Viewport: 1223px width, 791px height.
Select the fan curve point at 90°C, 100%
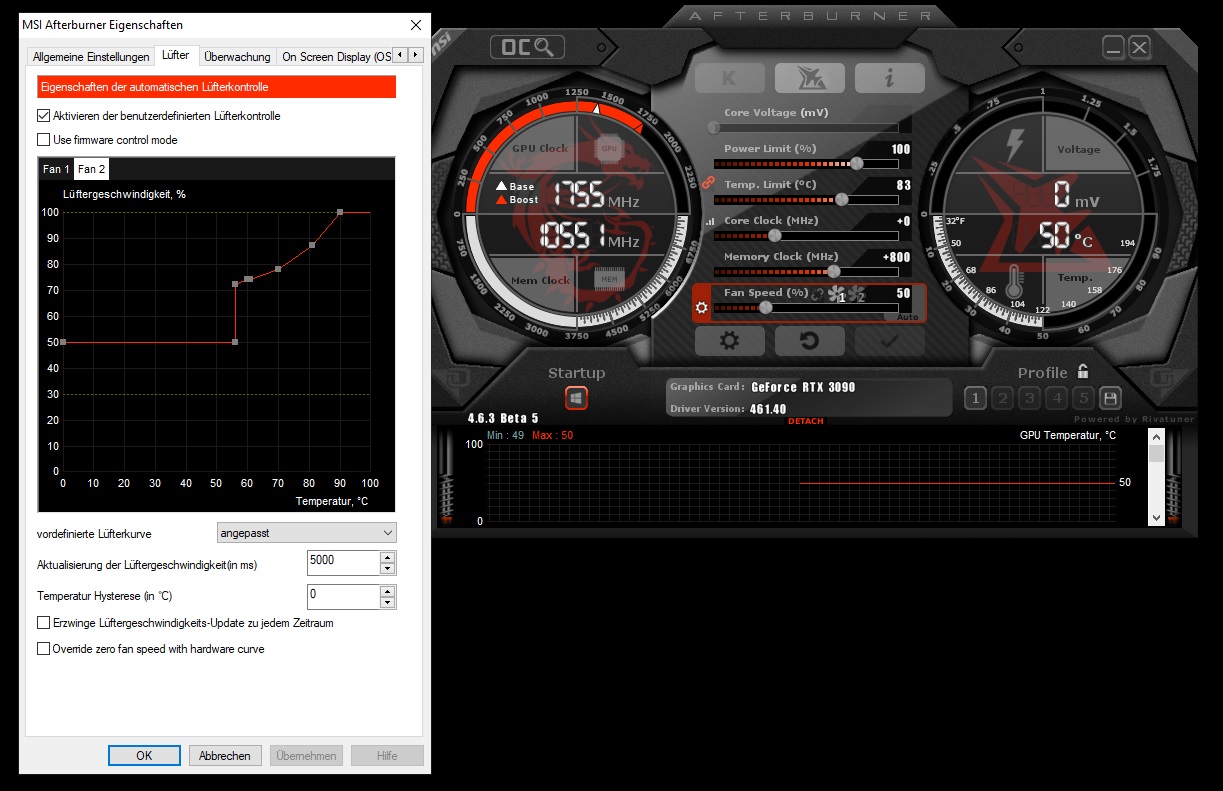[x=340, y=212]
